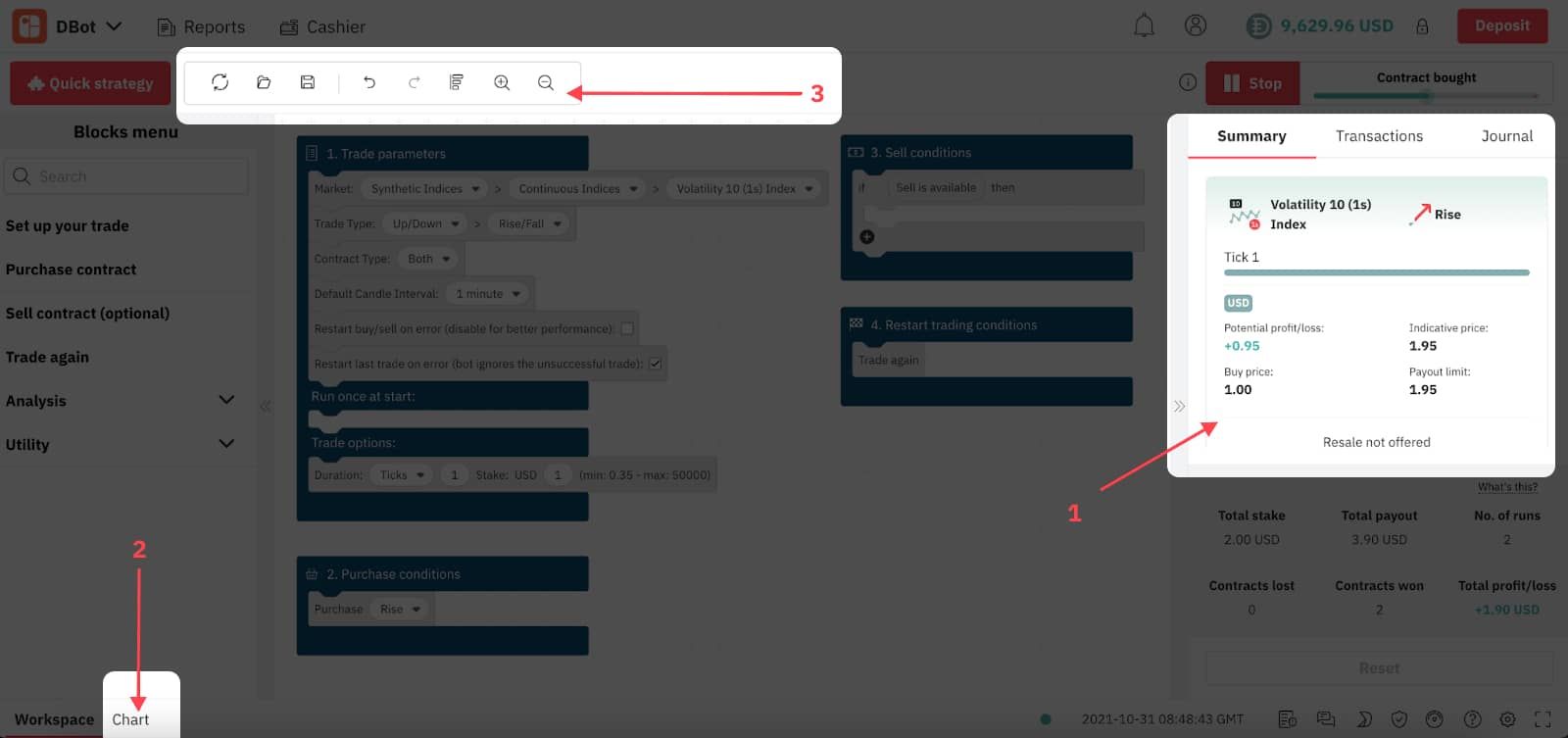Click the Deposit button
This screenshot has width=1568, height=738.
point(1501,25)
